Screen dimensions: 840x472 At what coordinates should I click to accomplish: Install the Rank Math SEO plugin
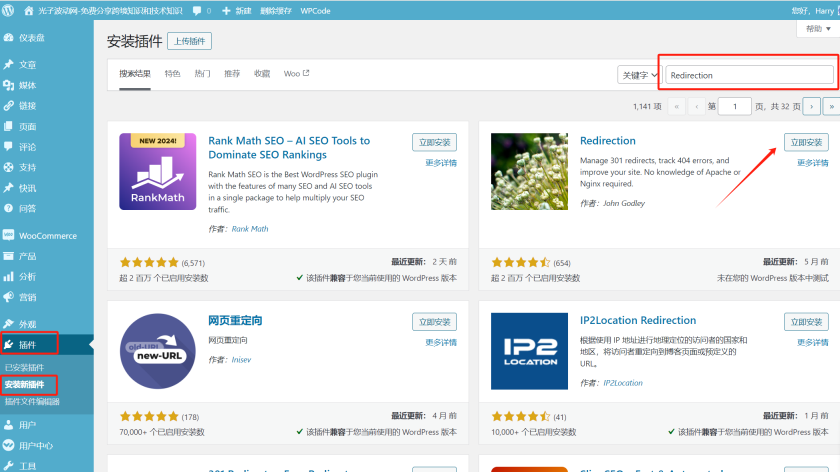pyautogui.click(x=434, y=143)
